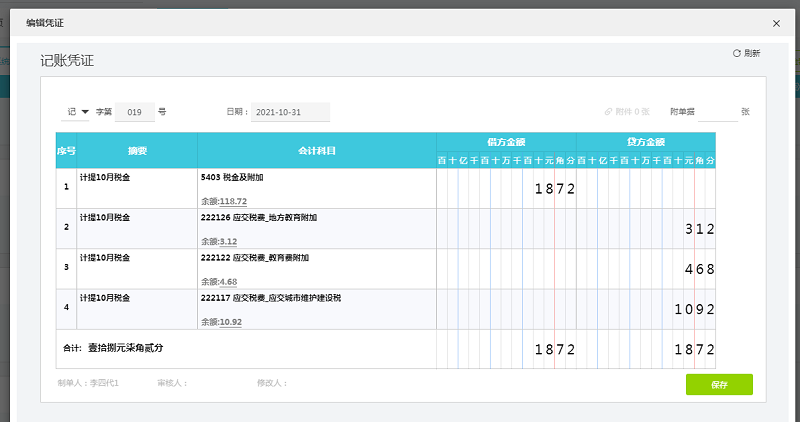Screen dimensions: 800x422
Task: Click the 会计科目 column header
Action: click(x=317, y=151)
